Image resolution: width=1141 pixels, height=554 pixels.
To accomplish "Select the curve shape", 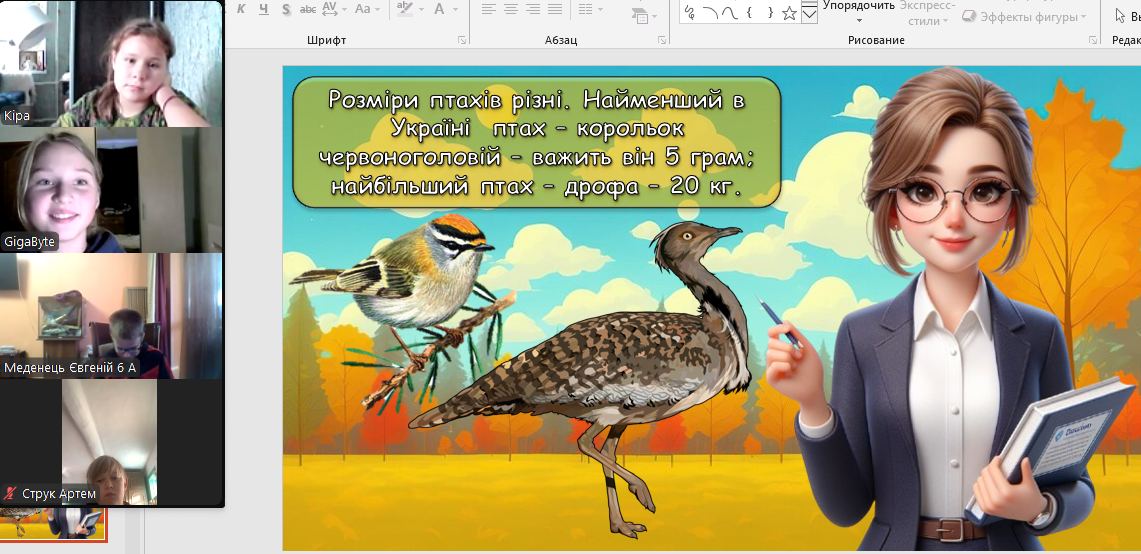I will [729, 12].
